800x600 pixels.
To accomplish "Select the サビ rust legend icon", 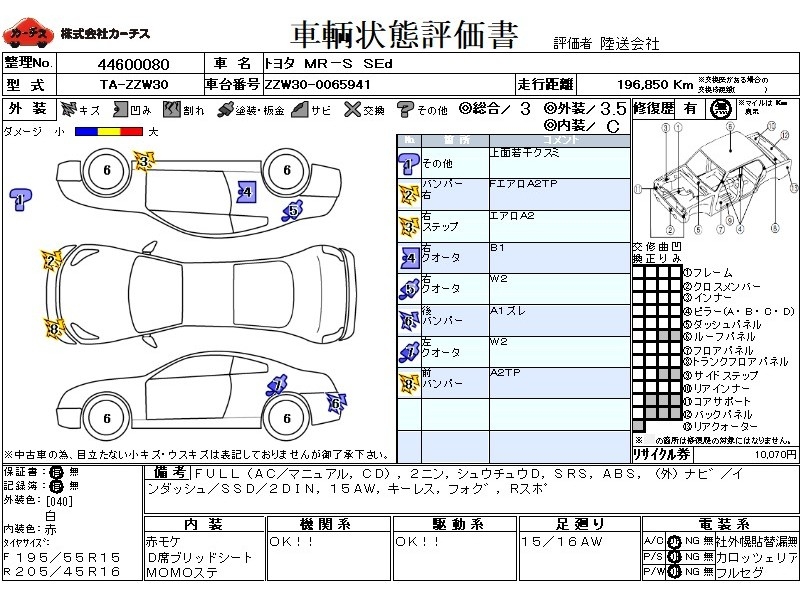I will 300,109.
